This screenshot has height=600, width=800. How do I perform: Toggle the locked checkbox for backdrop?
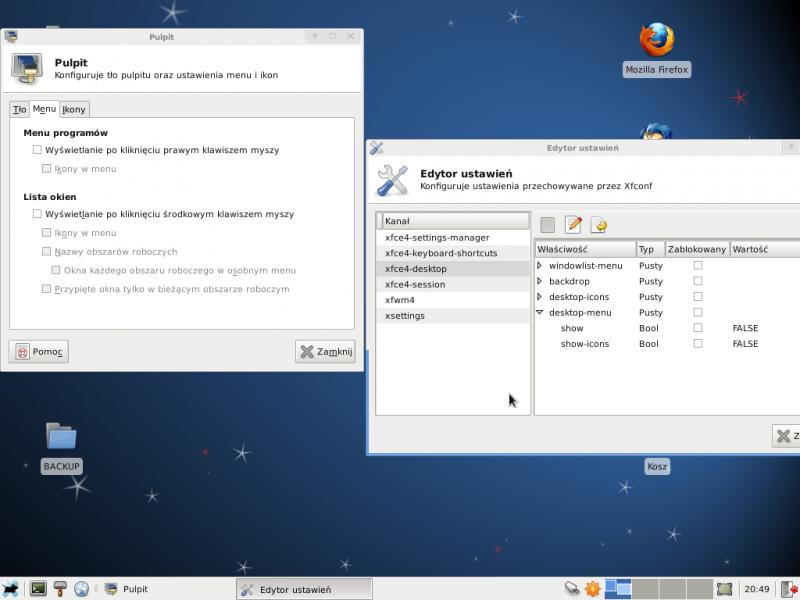tap(698, 281)
